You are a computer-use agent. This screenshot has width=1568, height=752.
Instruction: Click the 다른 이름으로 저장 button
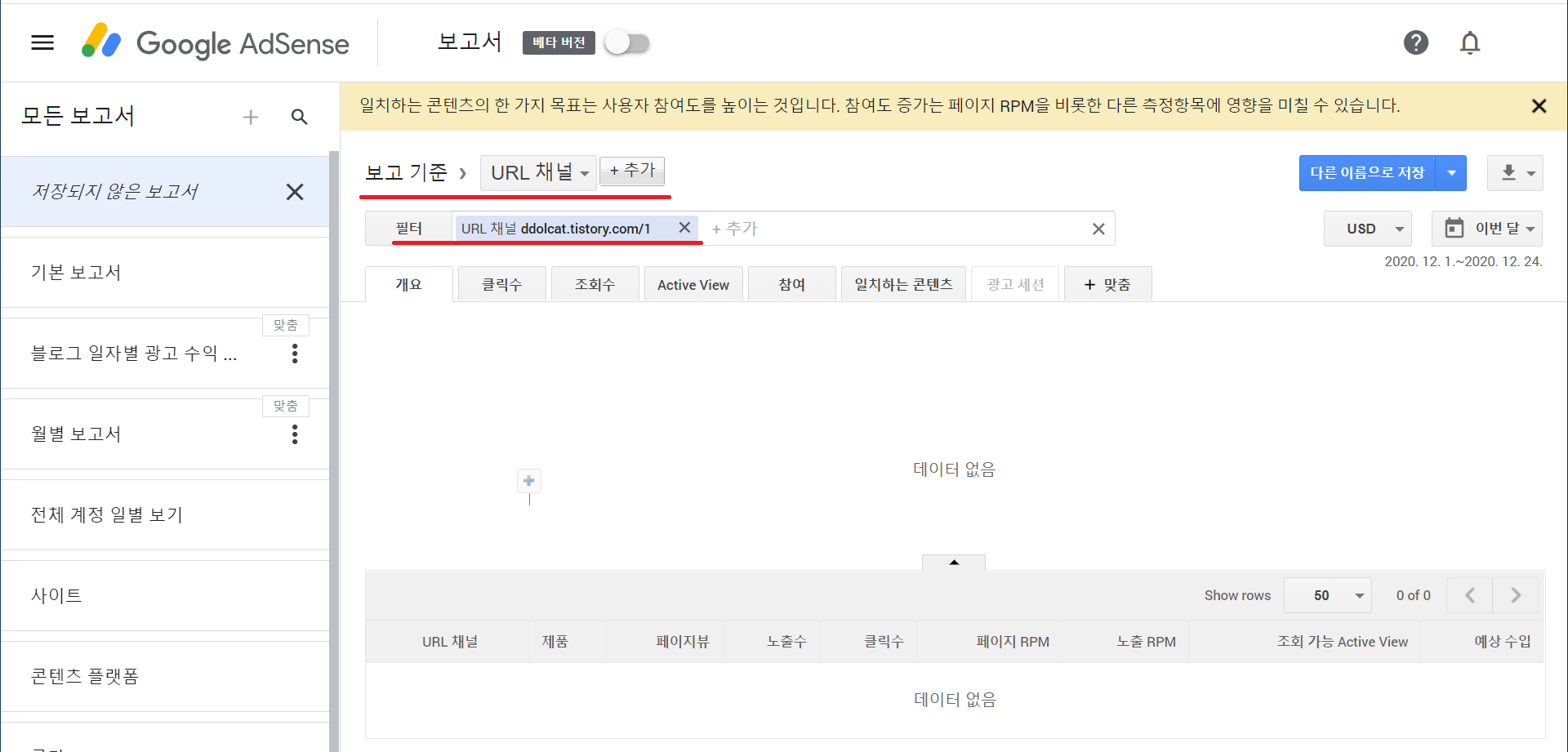(x=1366, y=173)
